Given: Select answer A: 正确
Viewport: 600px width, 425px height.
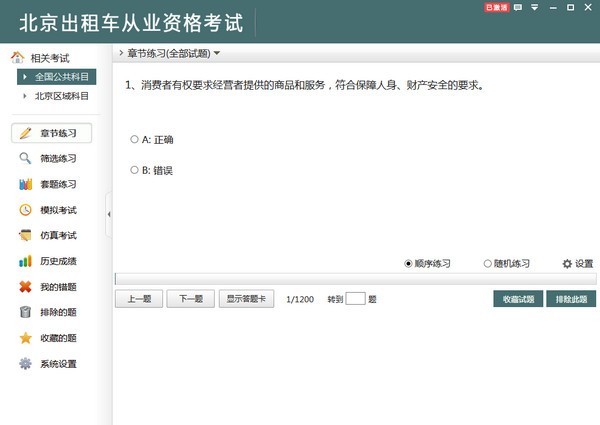Looking at the screenshot, I should pyautogui.click(x=135, y=139).
